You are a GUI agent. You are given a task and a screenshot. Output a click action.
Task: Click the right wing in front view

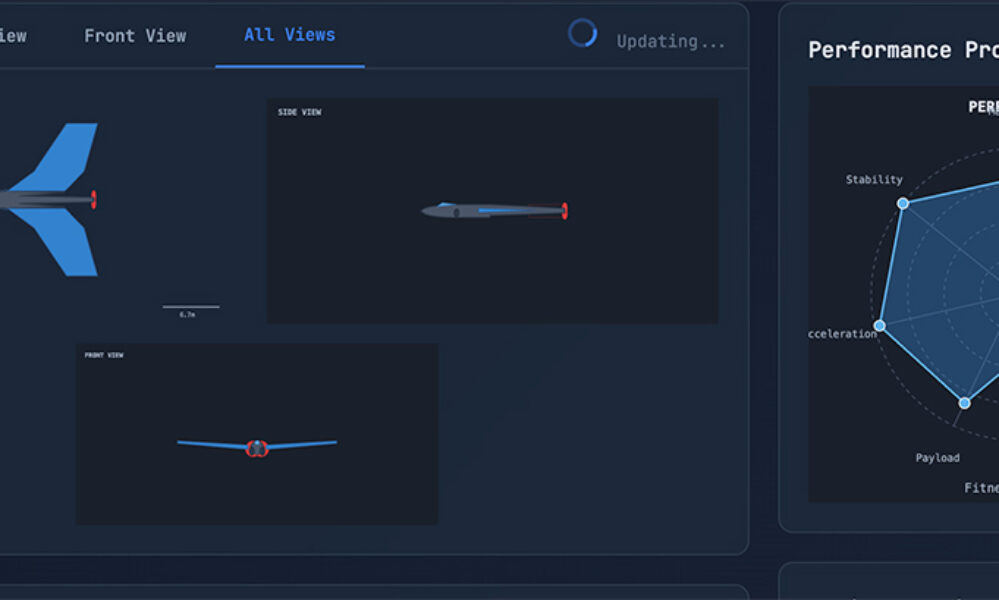point(302,444)
